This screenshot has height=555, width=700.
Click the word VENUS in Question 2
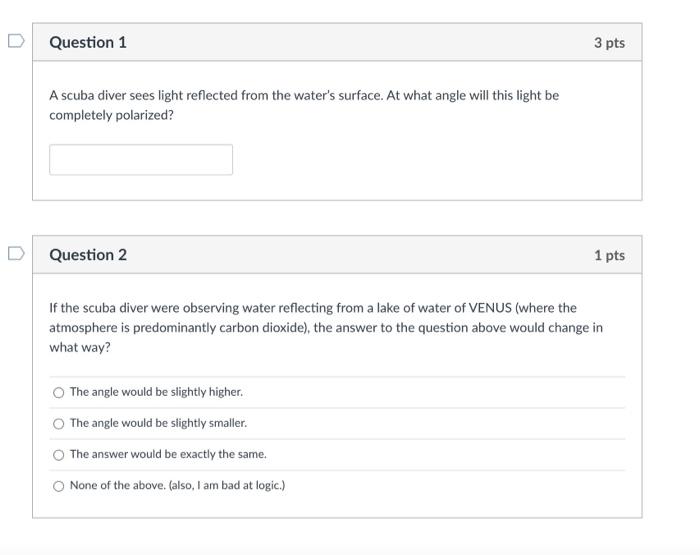pyautogui.click(x=490, y=308)
